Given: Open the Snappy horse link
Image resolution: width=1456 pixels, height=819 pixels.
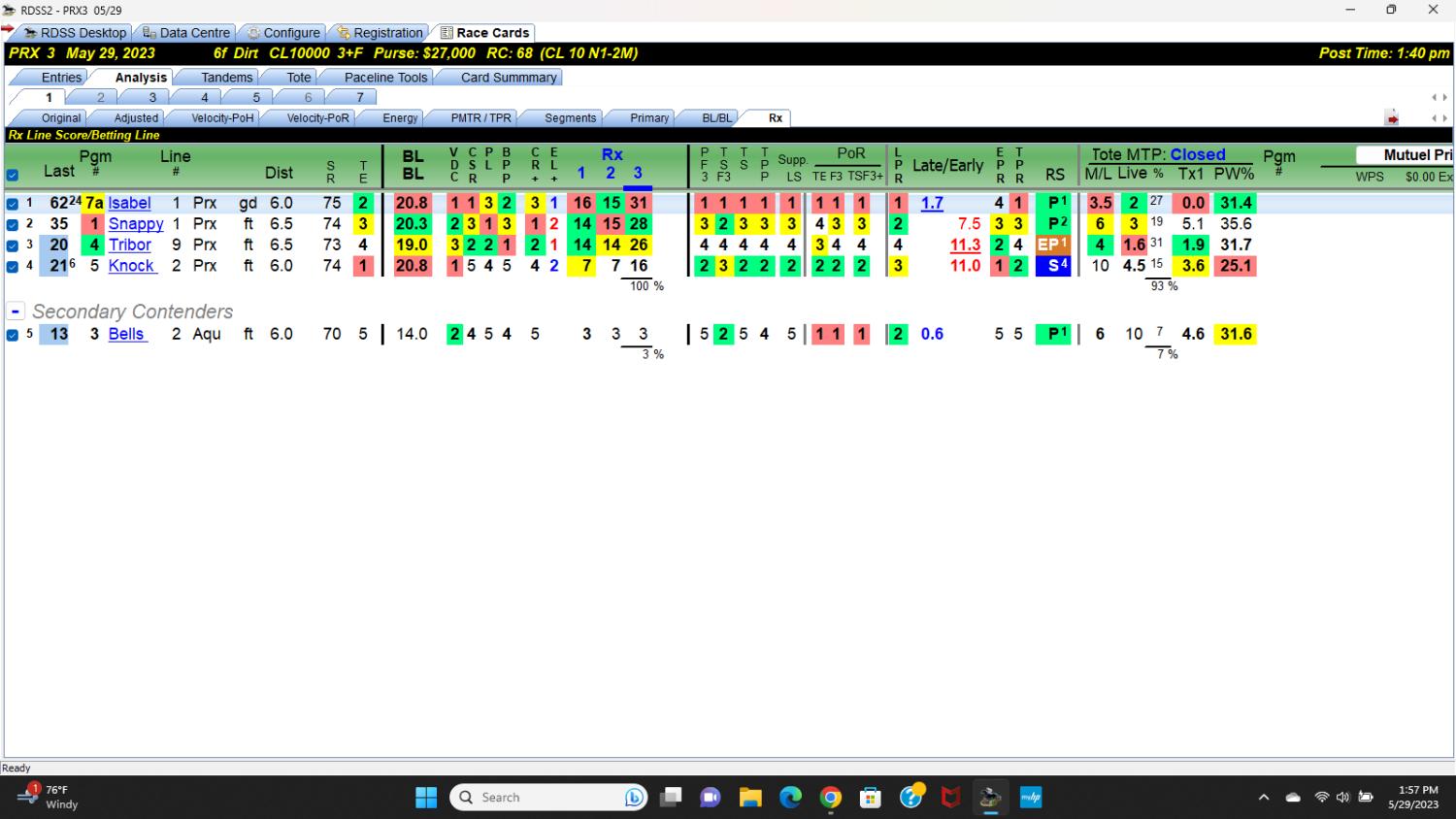Looking at the screenshot, I should click(136, 224).
